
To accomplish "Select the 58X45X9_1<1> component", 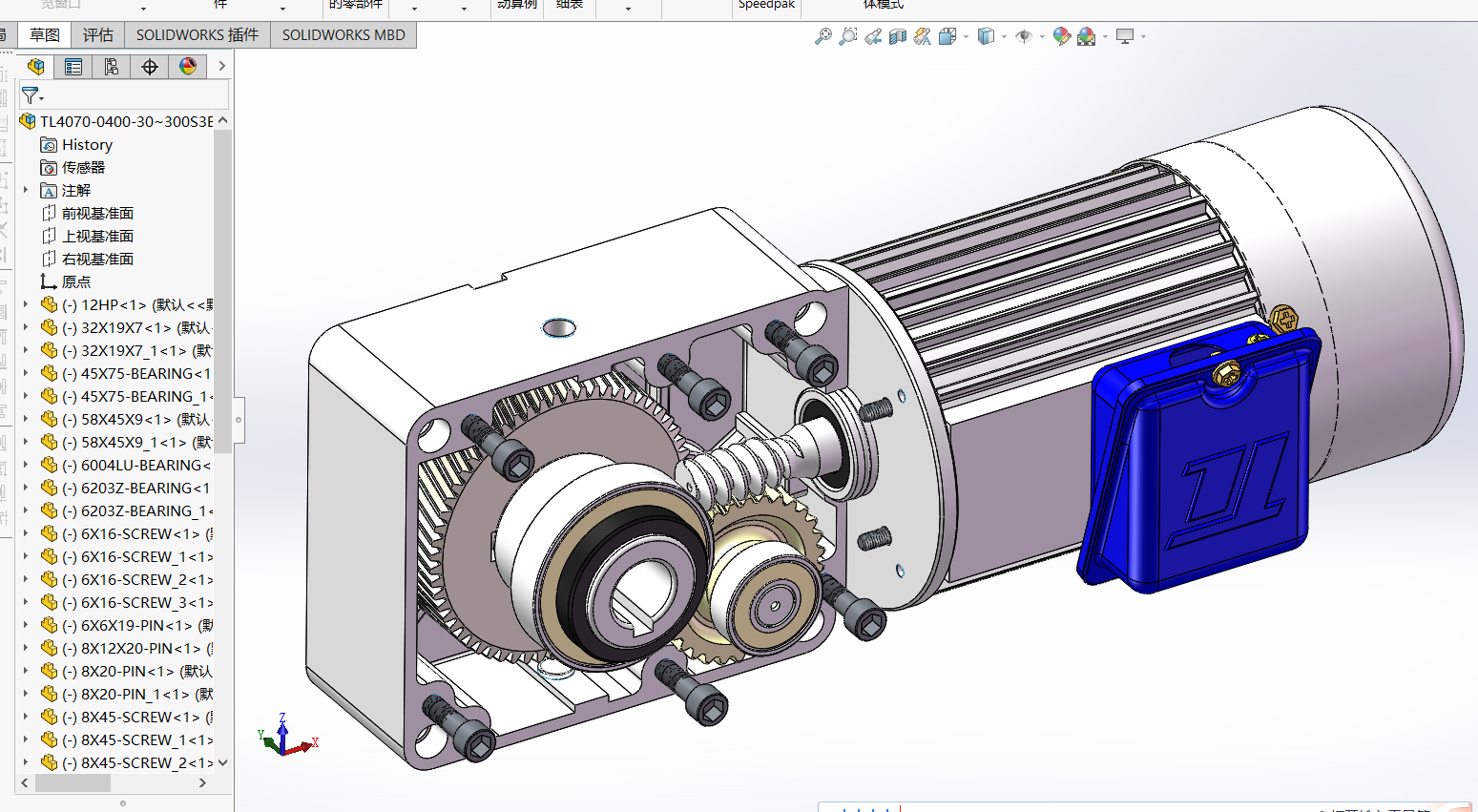I will [x=127, y=442].
